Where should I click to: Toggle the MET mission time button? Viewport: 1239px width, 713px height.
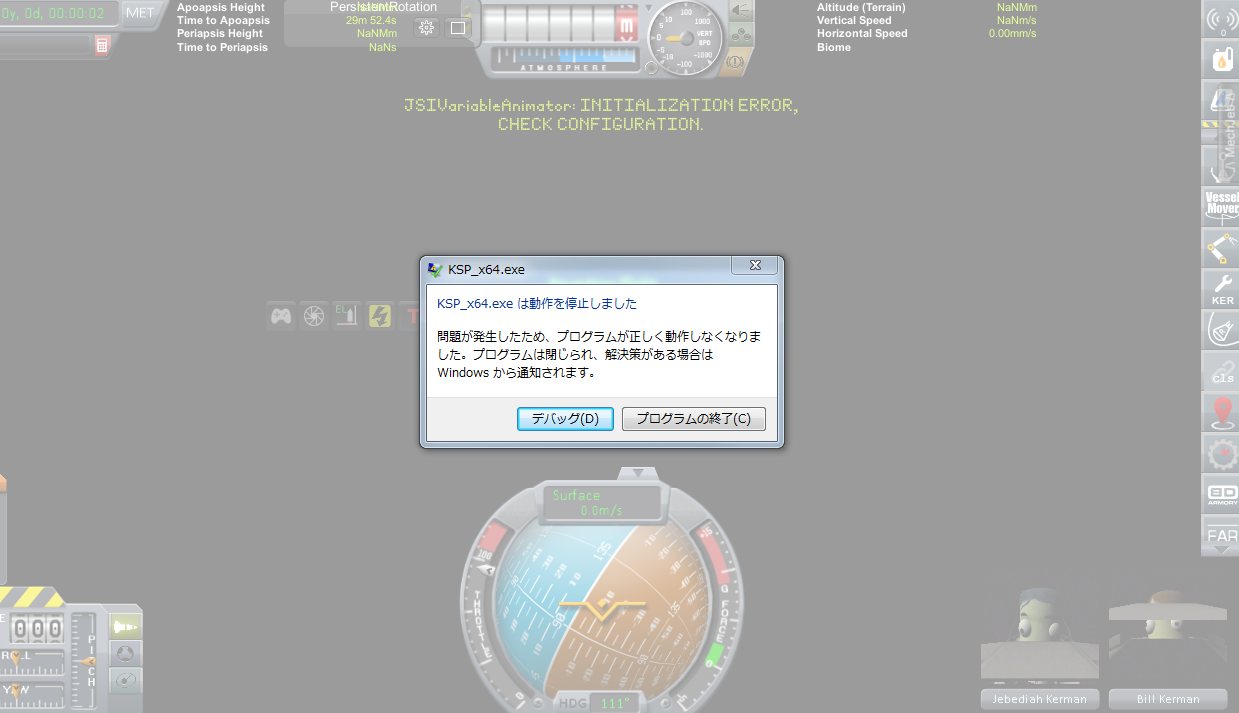coord(139,13)
